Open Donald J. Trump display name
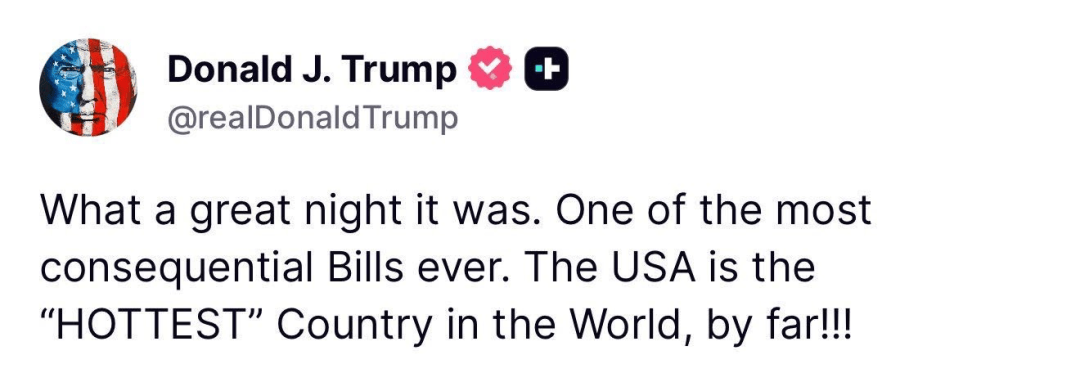The image size is (1080, 391). click(x=312, y=70)
